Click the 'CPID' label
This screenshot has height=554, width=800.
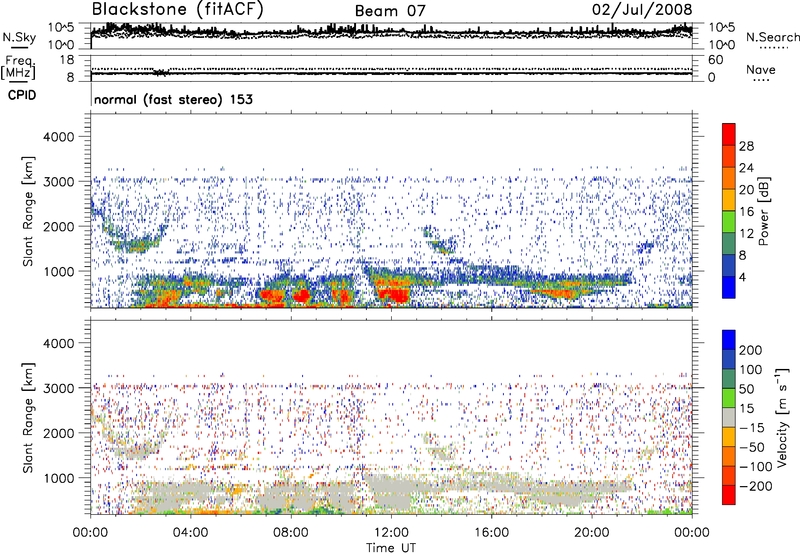point(22,95)
